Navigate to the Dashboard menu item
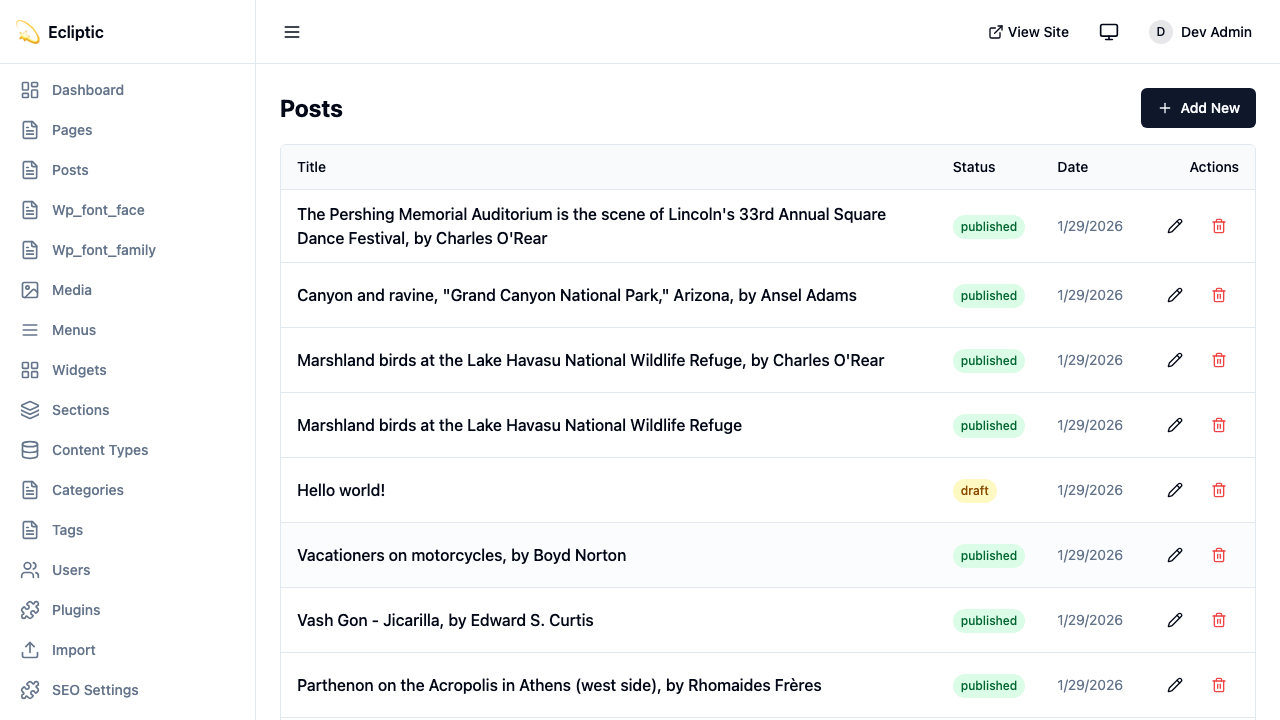1280x720 pixels. click(88, 90)
